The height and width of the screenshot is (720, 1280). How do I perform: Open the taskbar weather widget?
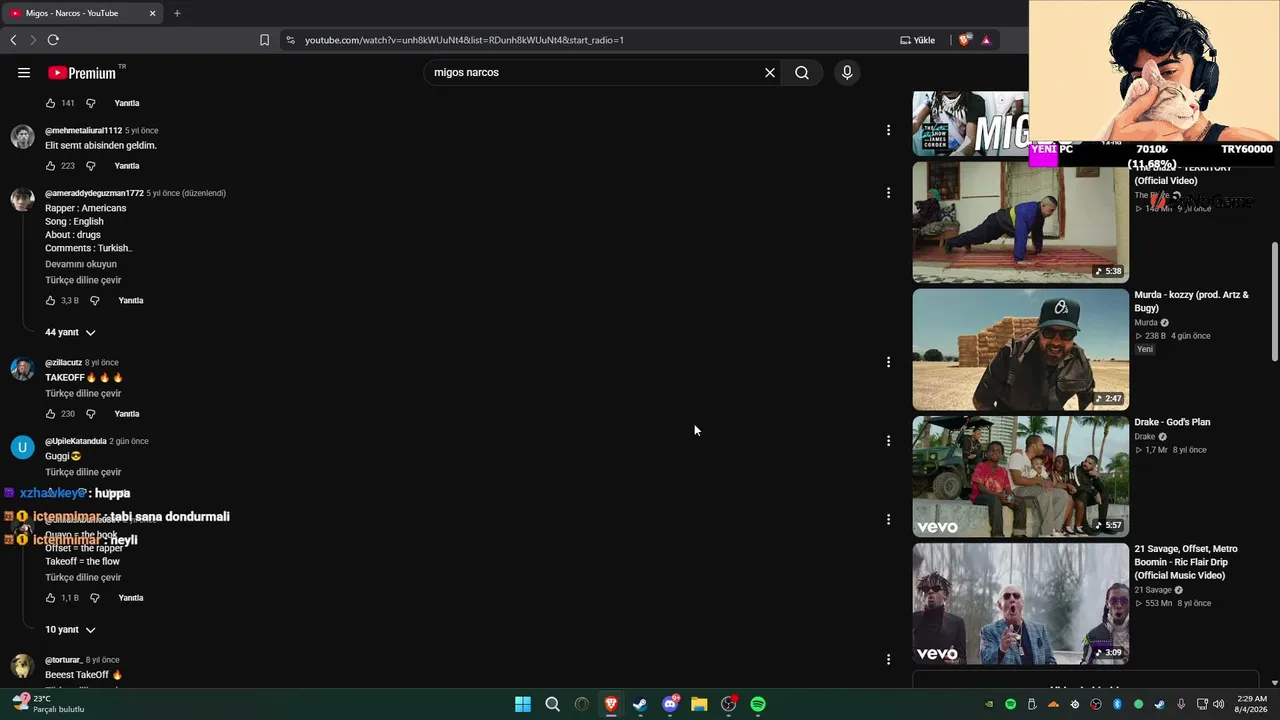(48, 704)
